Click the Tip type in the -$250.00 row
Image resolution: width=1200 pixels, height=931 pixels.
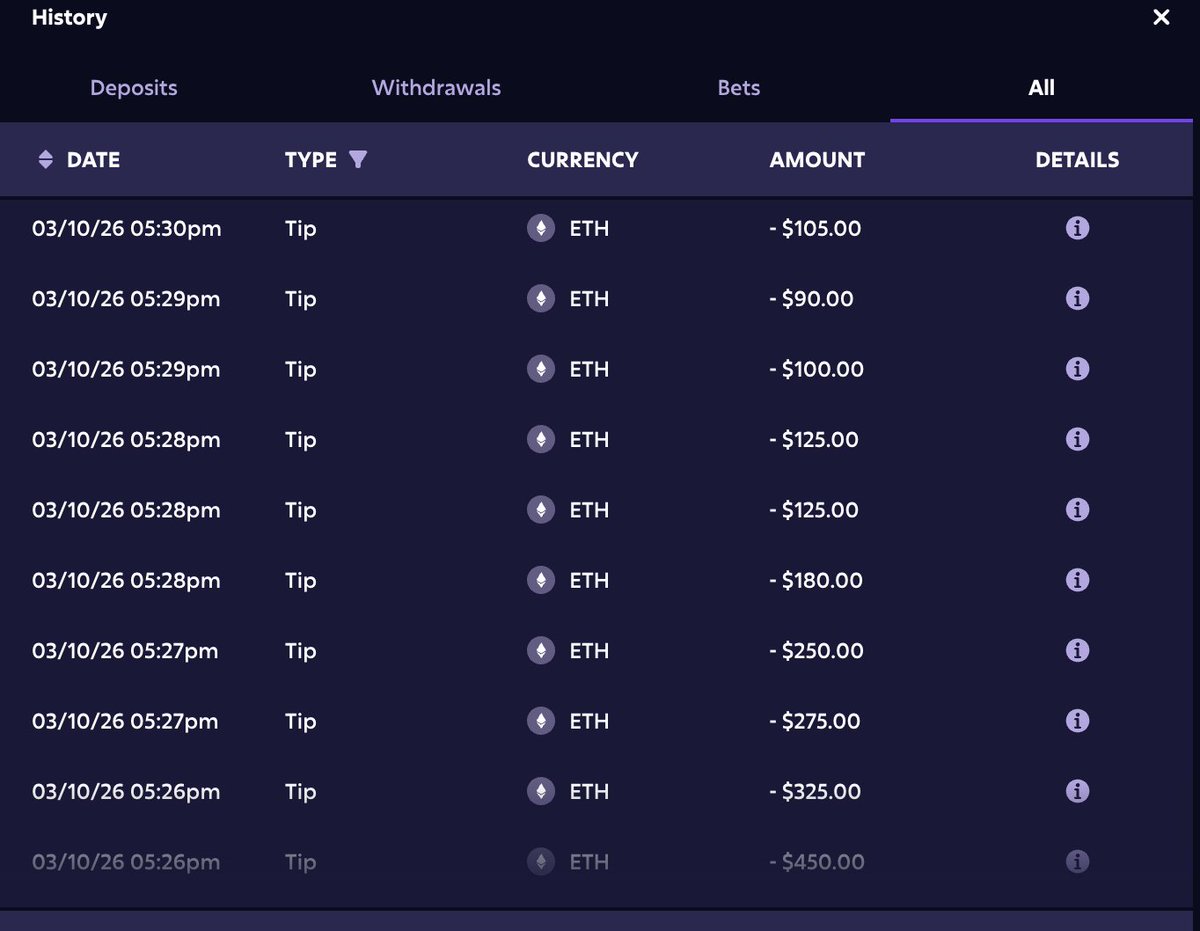pyautogui.click(x=300, y=651)
